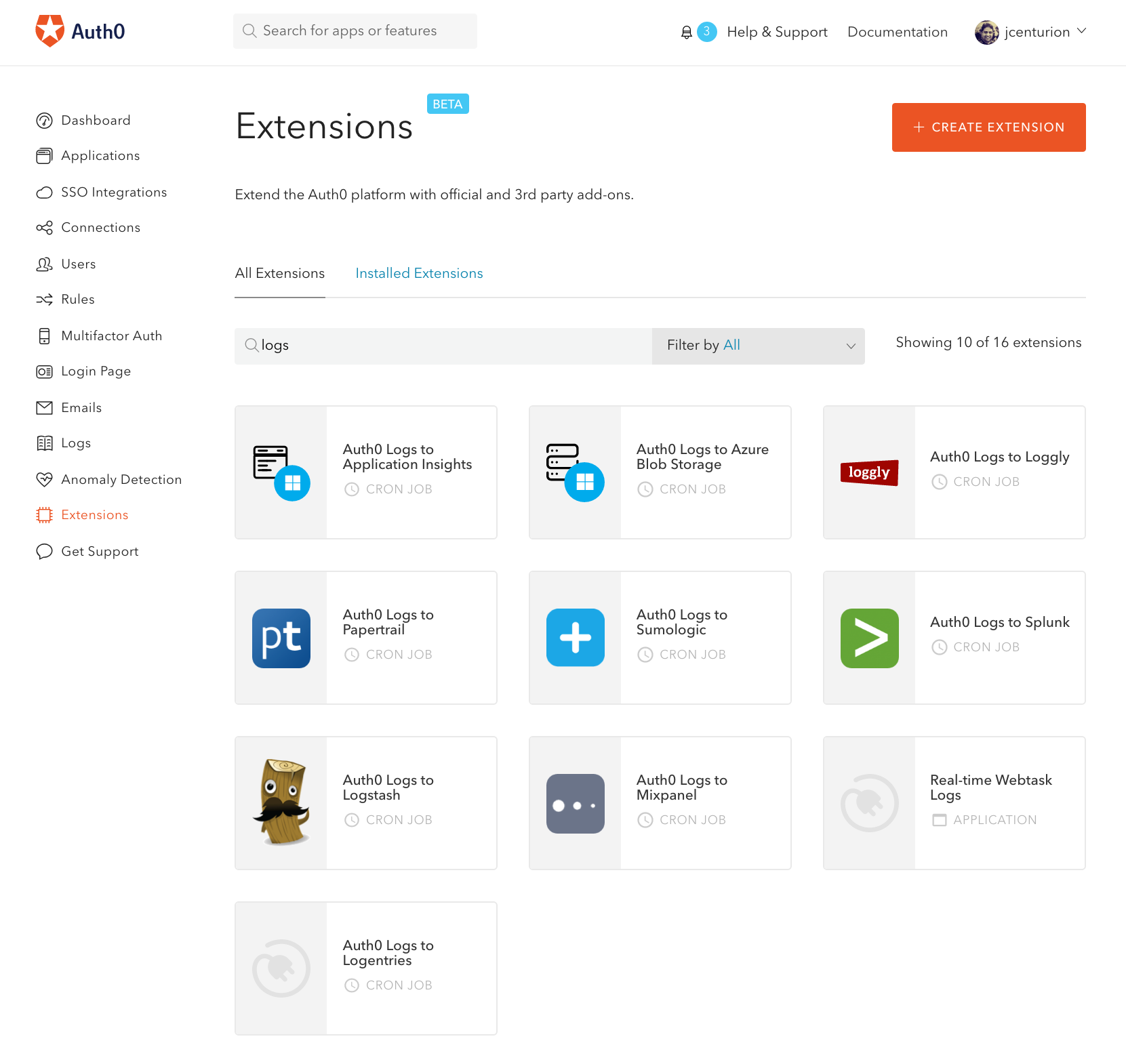Click the Login Page icon in sidebar
Viewport: 1126px width, 1064px height.
pos(44,371)
